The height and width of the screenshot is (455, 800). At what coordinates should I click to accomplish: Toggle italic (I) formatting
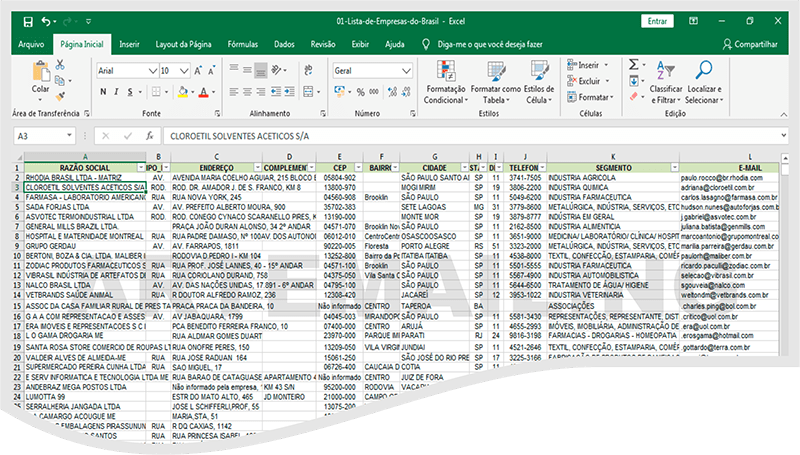click(116, 92)
